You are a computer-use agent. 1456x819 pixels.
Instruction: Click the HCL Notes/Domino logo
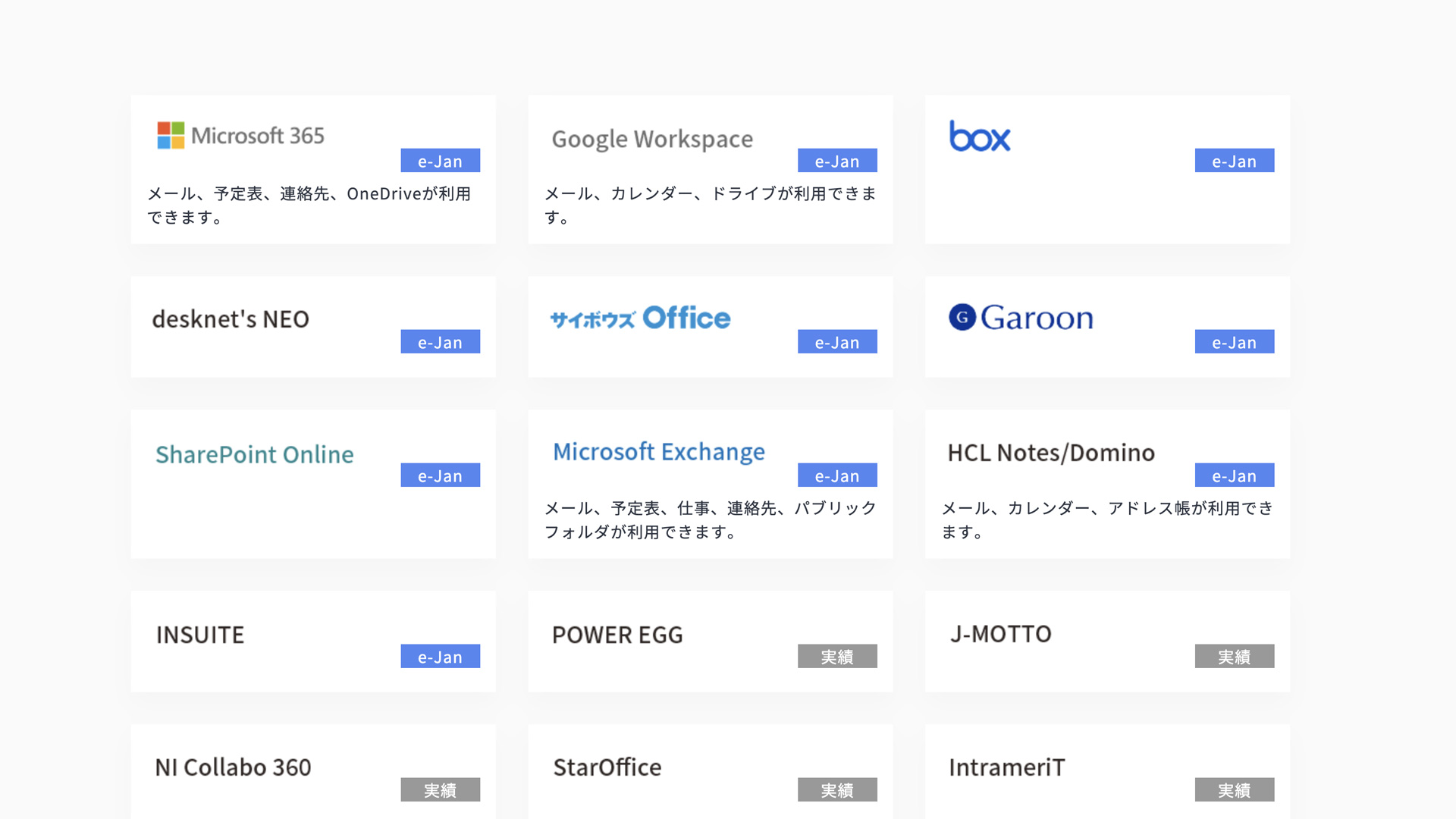[1051, 453]
